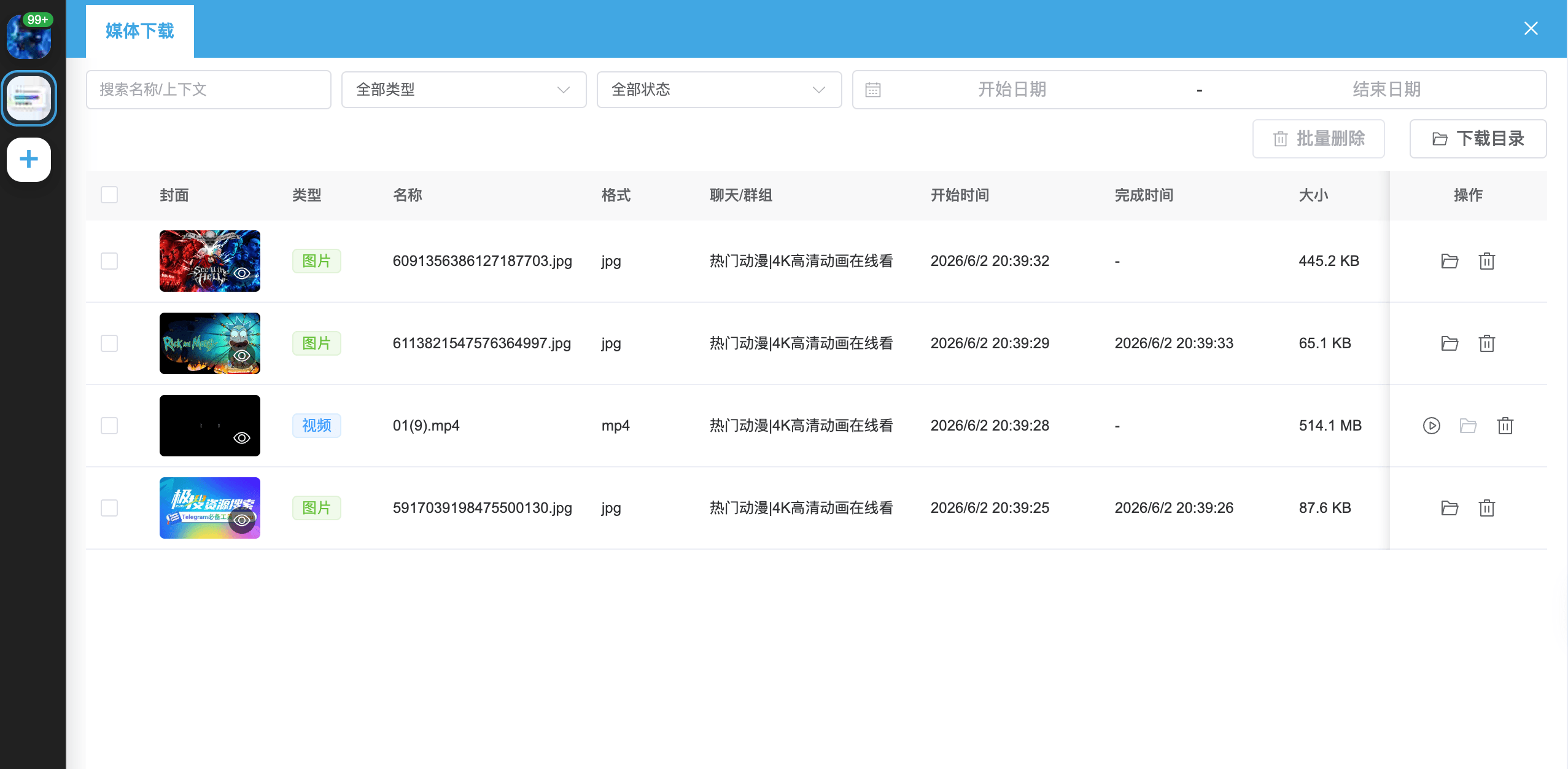Open the See U in Hell cover thumbnail

coord(210,261)
